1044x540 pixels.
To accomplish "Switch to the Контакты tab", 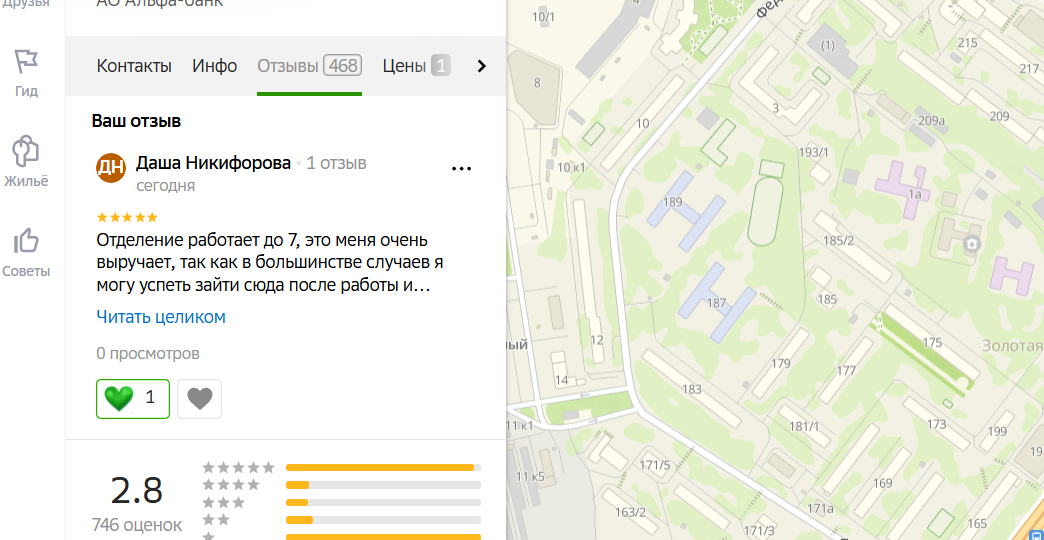I will [134, 66].
